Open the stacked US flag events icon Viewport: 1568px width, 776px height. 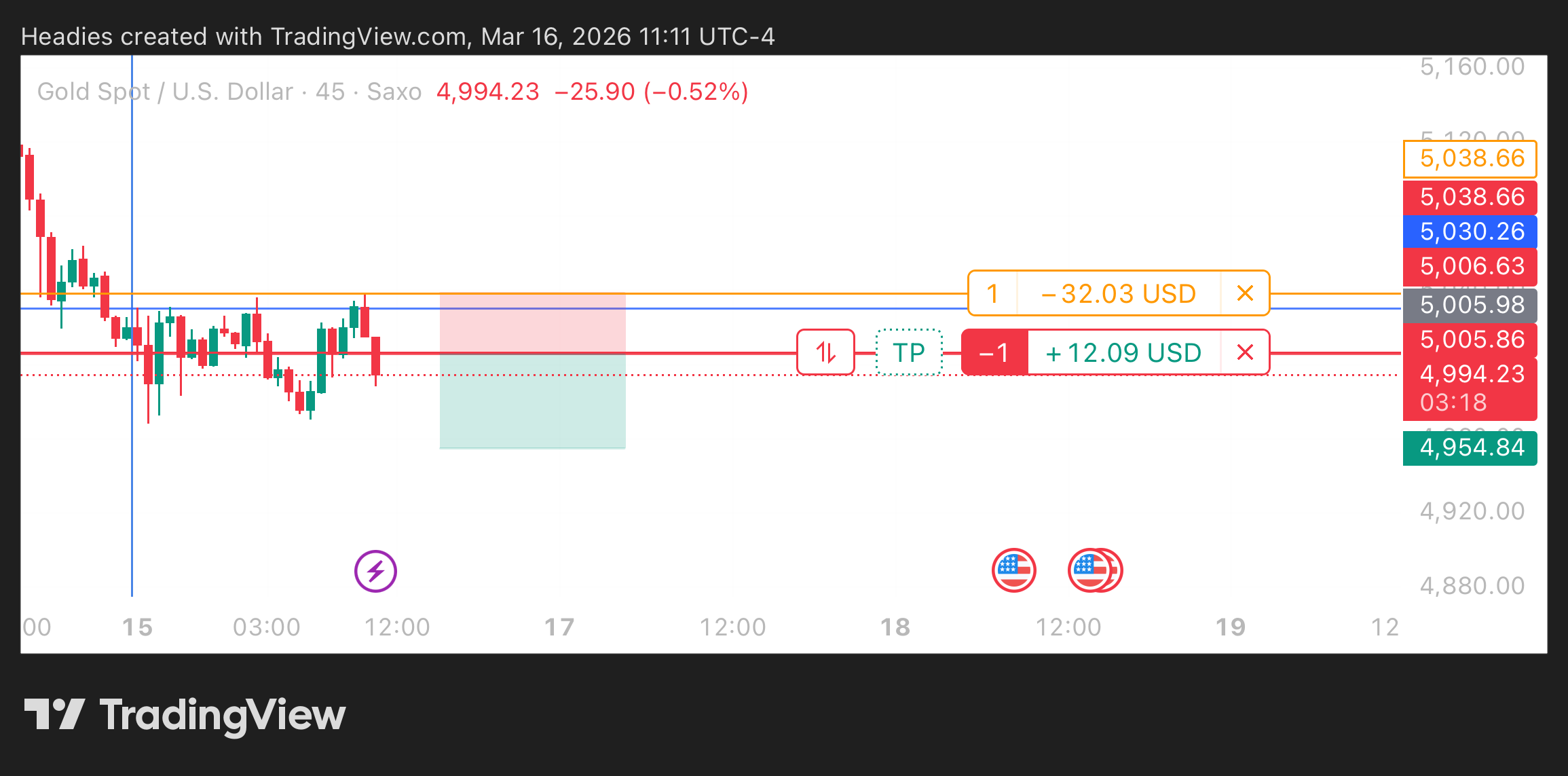pyautogui.click(x=1095, y=570)
